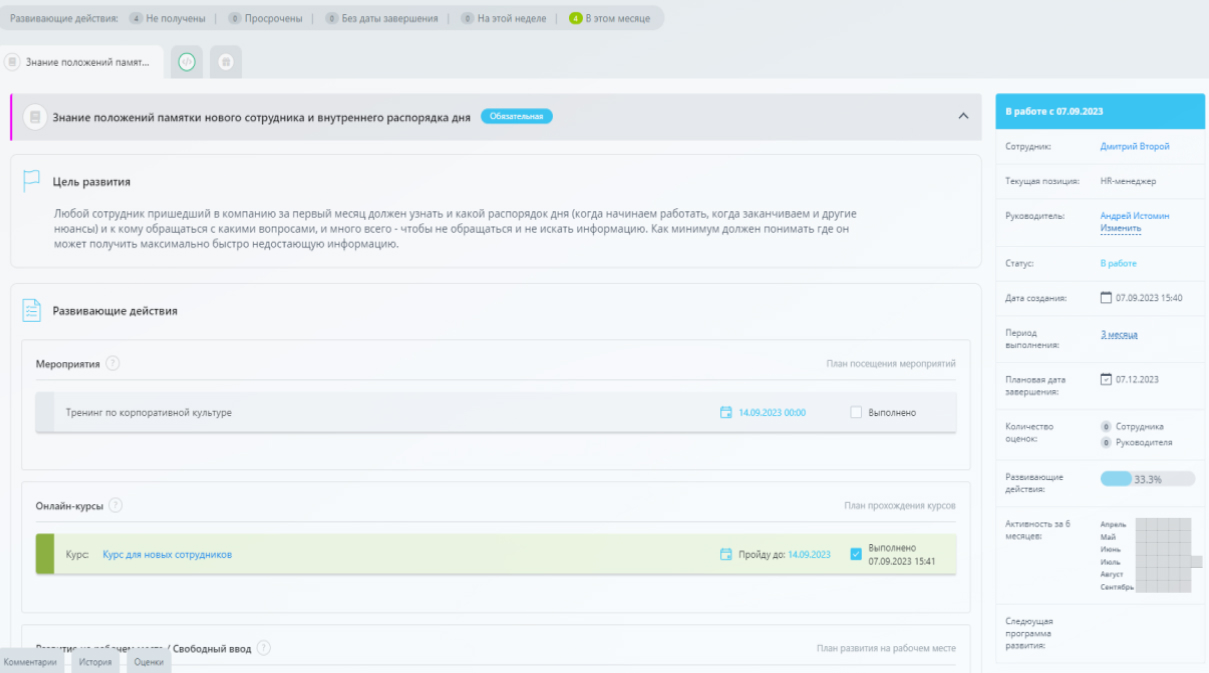Open the third tab with building icon
Image resolution: width=1209 pixels, height=673 pixels.
[x=225, y=62]
